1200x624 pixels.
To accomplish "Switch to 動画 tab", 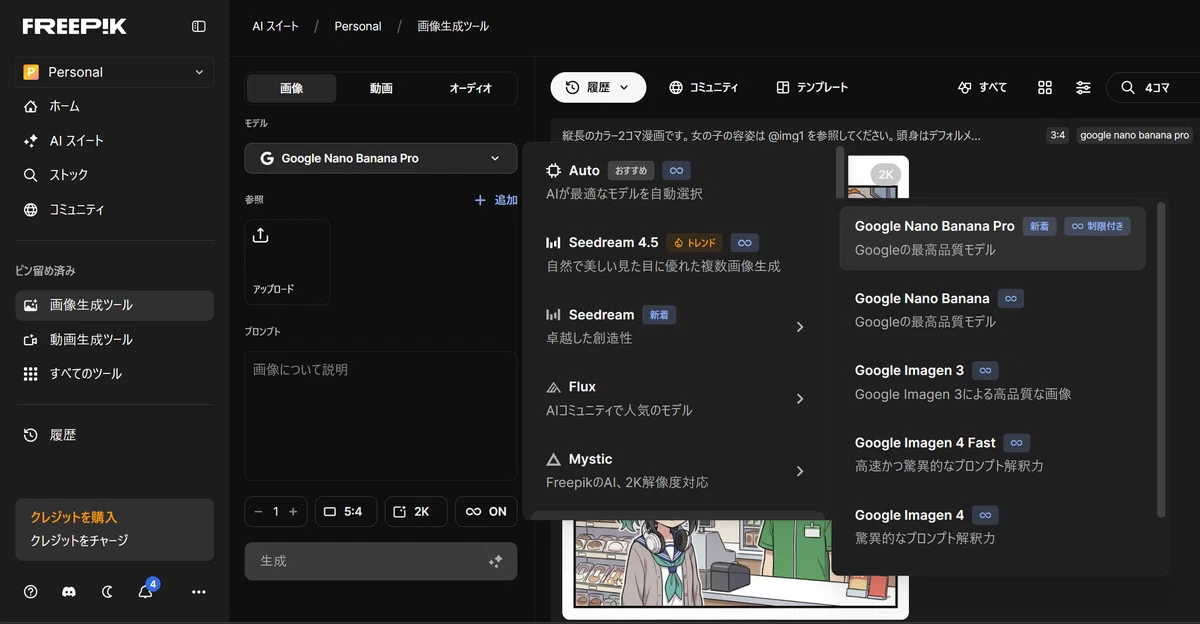I will pyautogui.click(x=381, y=88).
